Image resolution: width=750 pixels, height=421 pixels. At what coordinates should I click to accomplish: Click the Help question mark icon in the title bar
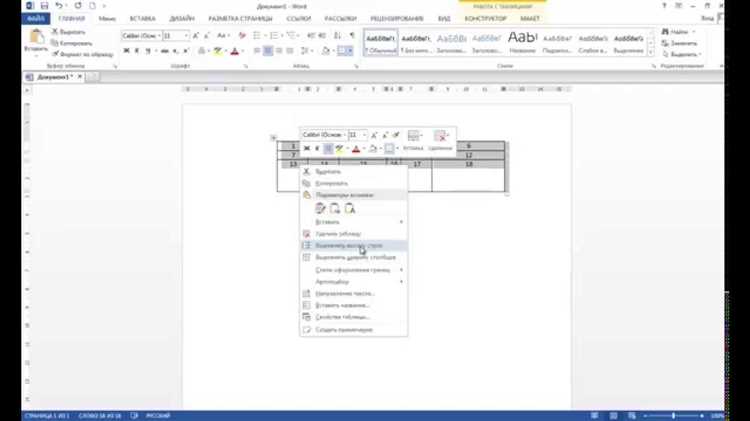[x=664, y=6]
